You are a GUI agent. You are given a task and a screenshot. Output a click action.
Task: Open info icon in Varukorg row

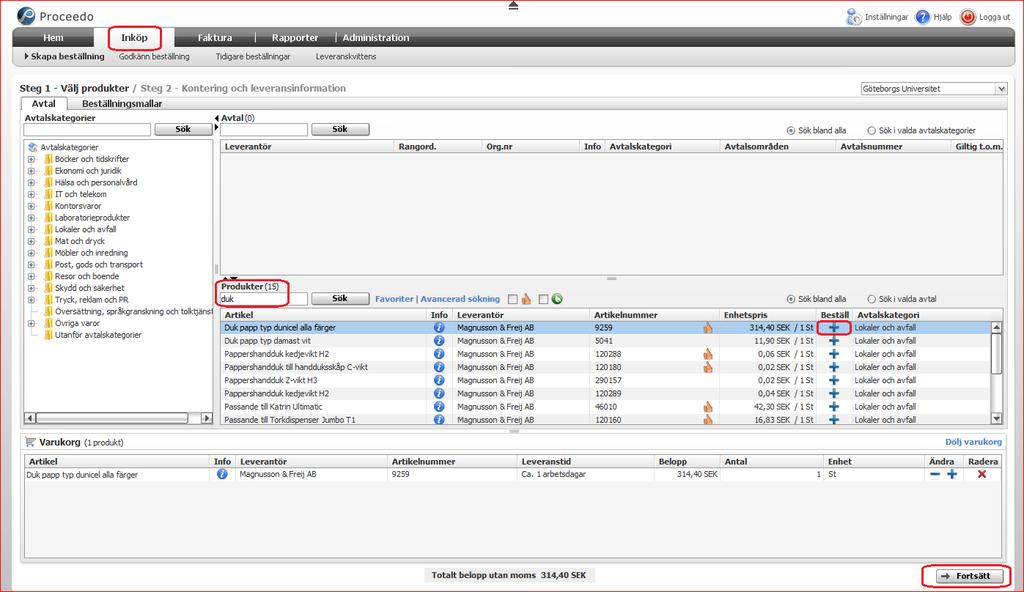[222, 474]
